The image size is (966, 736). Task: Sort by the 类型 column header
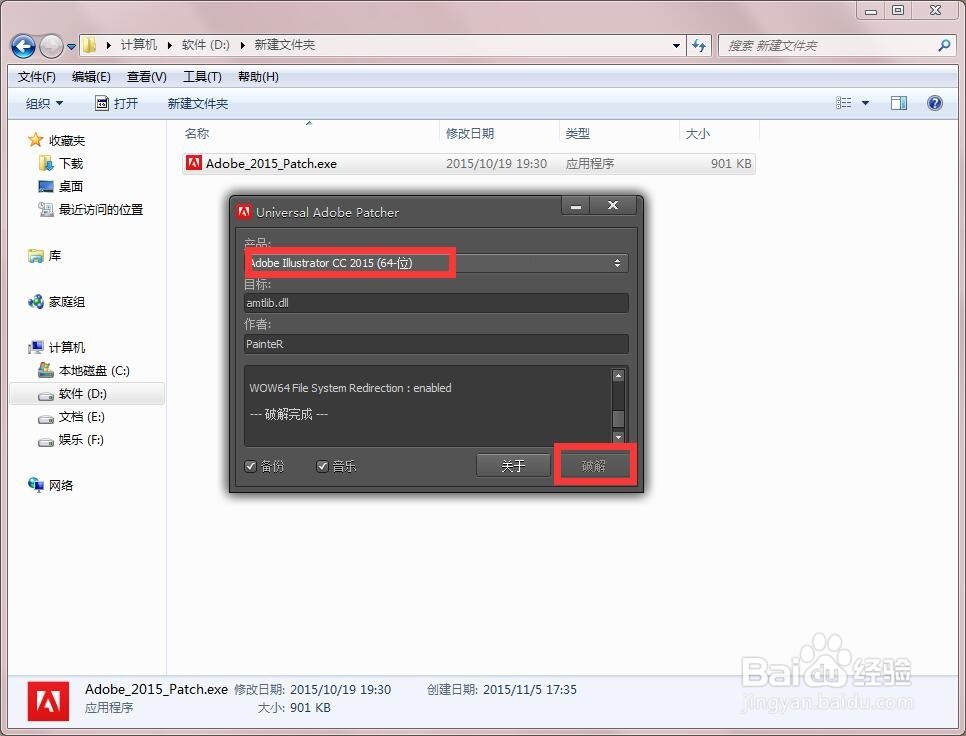[578, 133]
